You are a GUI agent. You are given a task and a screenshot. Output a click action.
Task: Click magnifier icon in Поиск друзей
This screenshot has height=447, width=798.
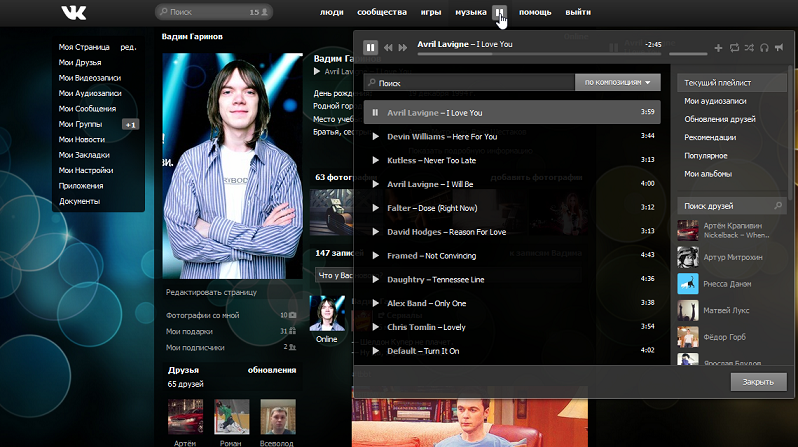click(778, 206)
